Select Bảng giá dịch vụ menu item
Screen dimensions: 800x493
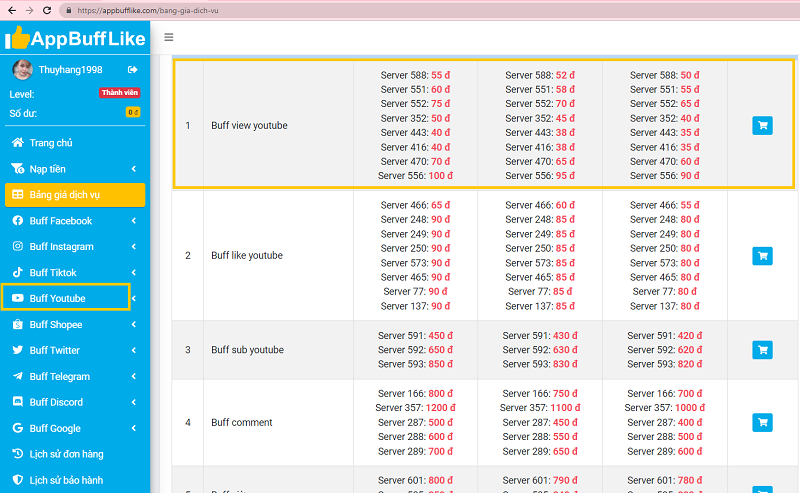[x=75, y=195]
